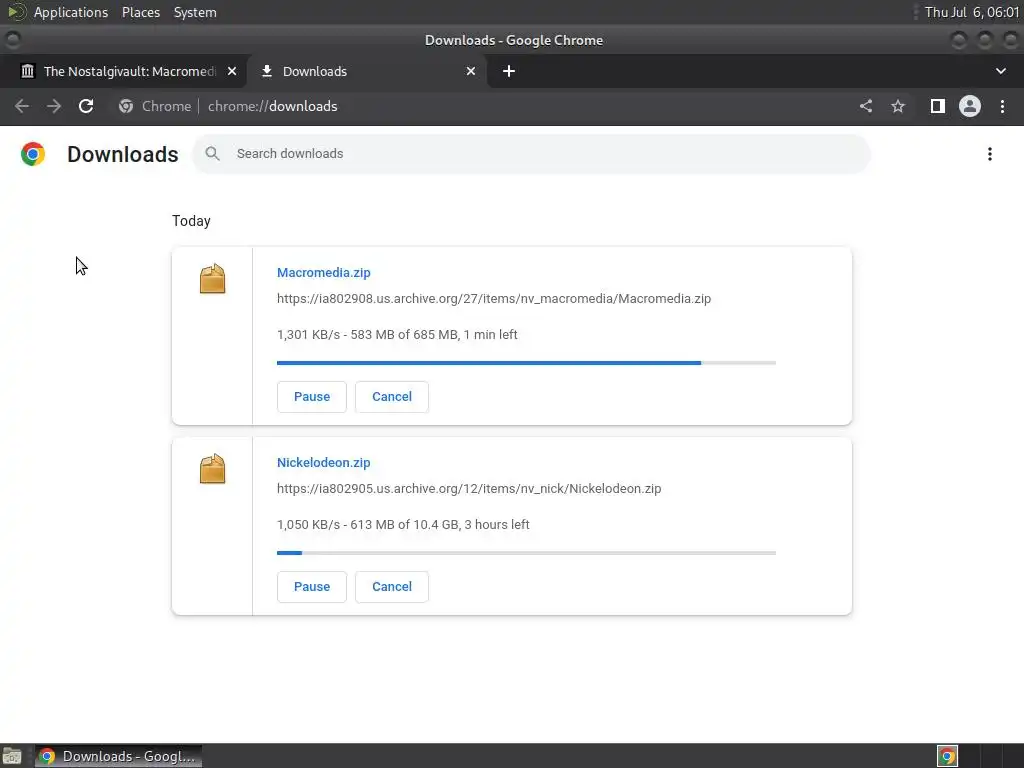The image size is (1024, 768).
Task: Cancel the Nickelodeon.zip download
Action: (x=392, y=586)
